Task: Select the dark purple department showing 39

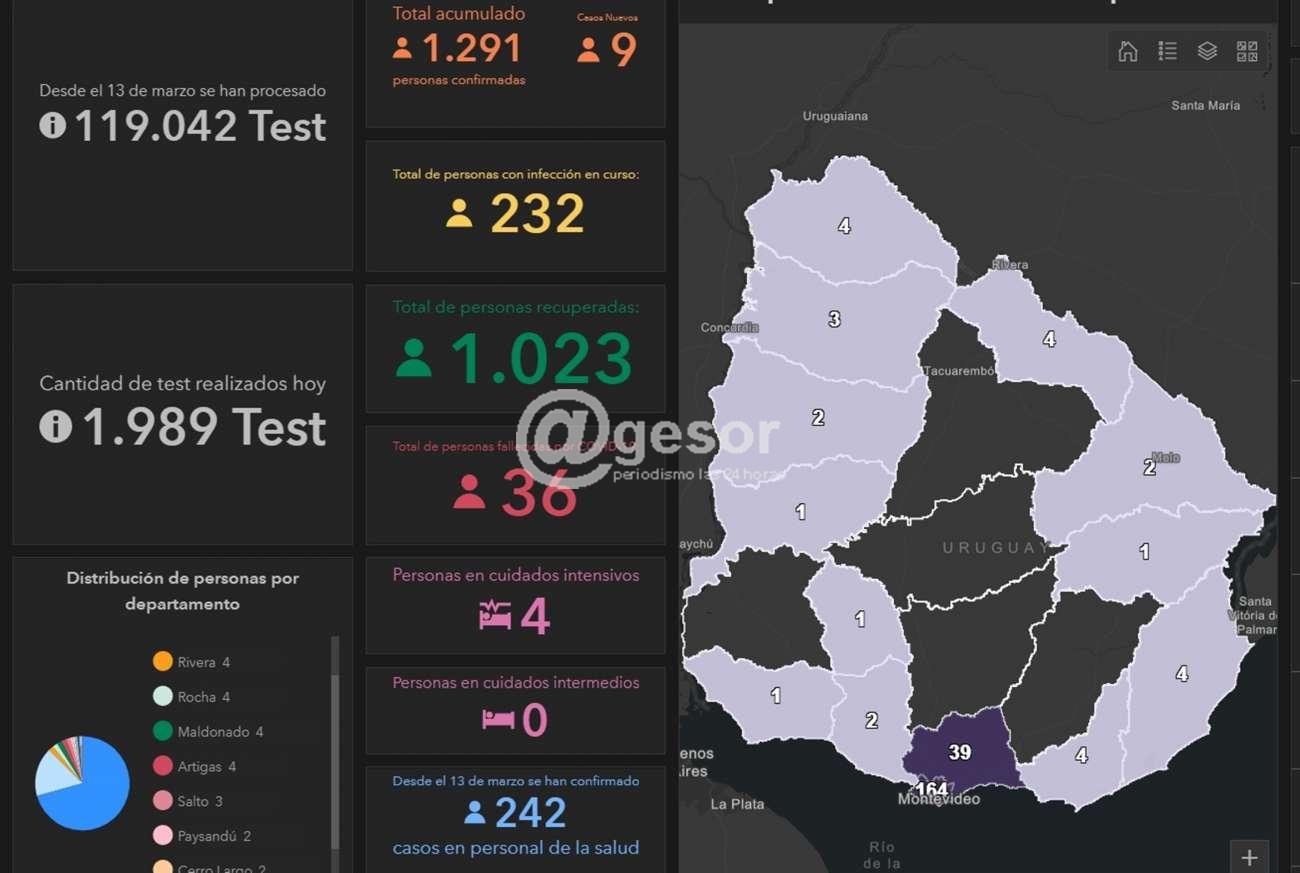Action: [958, 747]
